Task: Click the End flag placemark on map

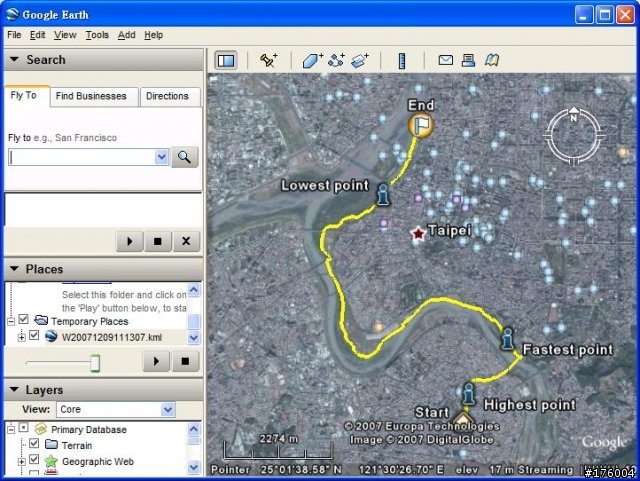Action: [420, 125]
